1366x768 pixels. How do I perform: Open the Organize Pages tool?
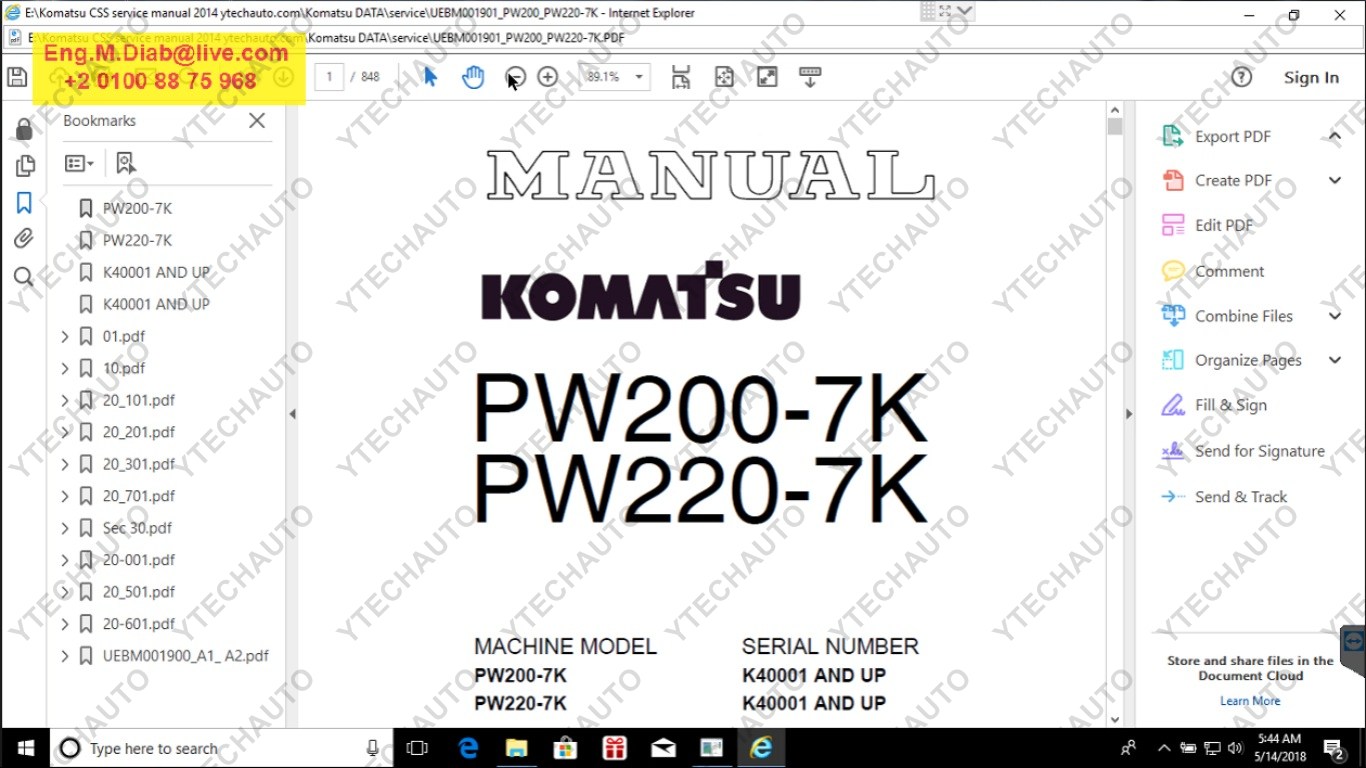pos(1248,361)
